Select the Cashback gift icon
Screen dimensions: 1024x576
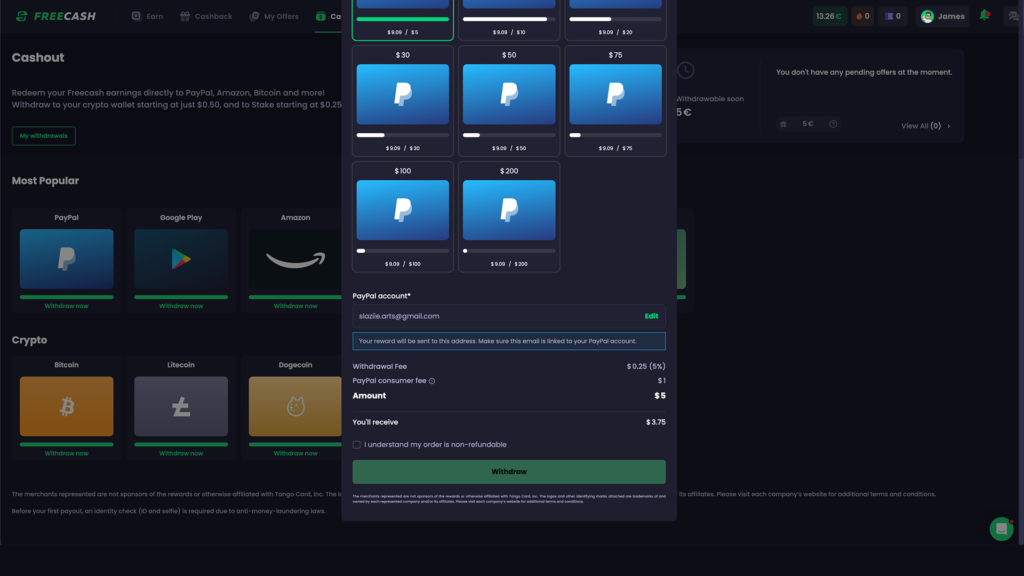[183, 16]
